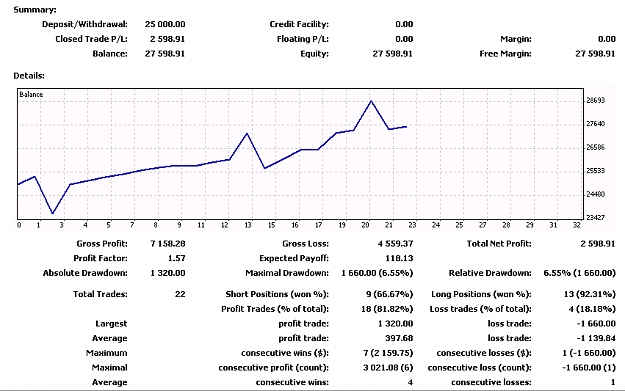This screenshot has height=391, width=625.
Task: Click the Total Trades value 22
Action: point(180,294)
